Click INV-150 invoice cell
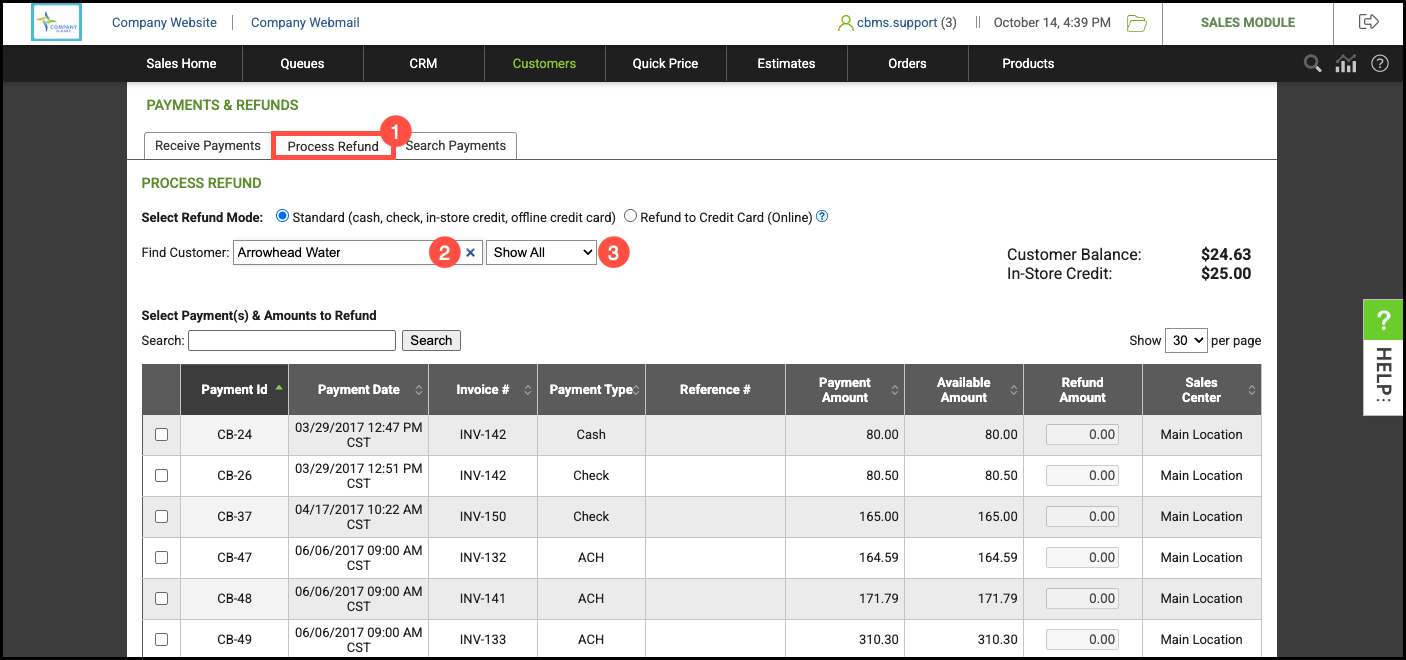This screenshot has height=660, width=1406. click(483, 517)
